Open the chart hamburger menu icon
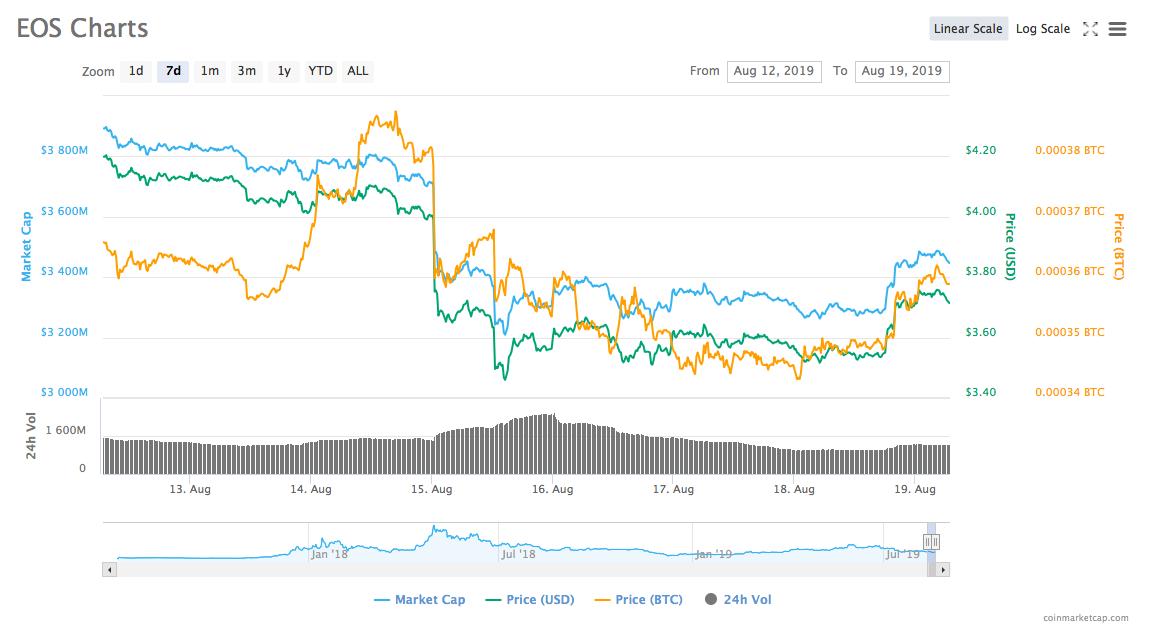 click(x=1118, y=29)
